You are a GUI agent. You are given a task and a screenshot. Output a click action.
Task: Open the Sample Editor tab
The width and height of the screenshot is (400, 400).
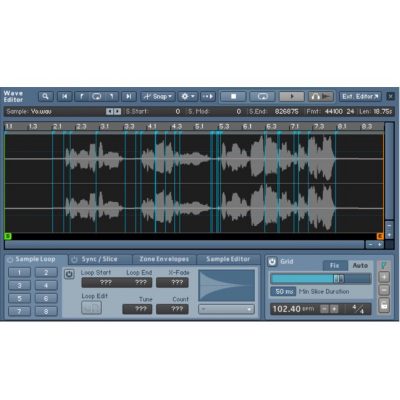pos(228,259)
